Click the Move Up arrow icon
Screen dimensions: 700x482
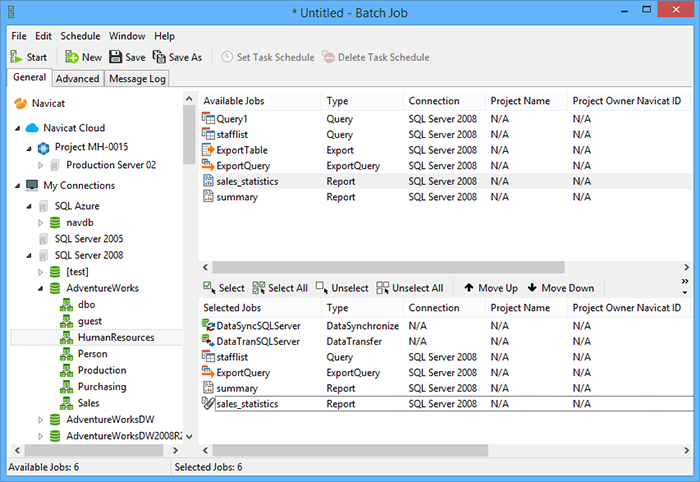[469, 288]
